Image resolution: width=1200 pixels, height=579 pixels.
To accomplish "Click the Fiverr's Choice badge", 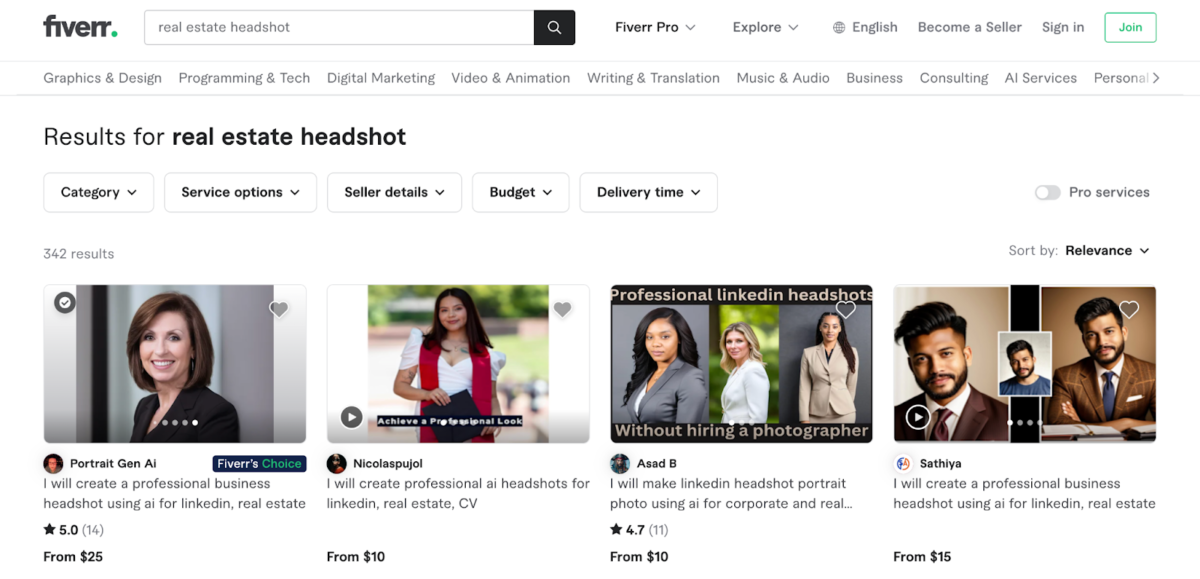I will (259, 464).
